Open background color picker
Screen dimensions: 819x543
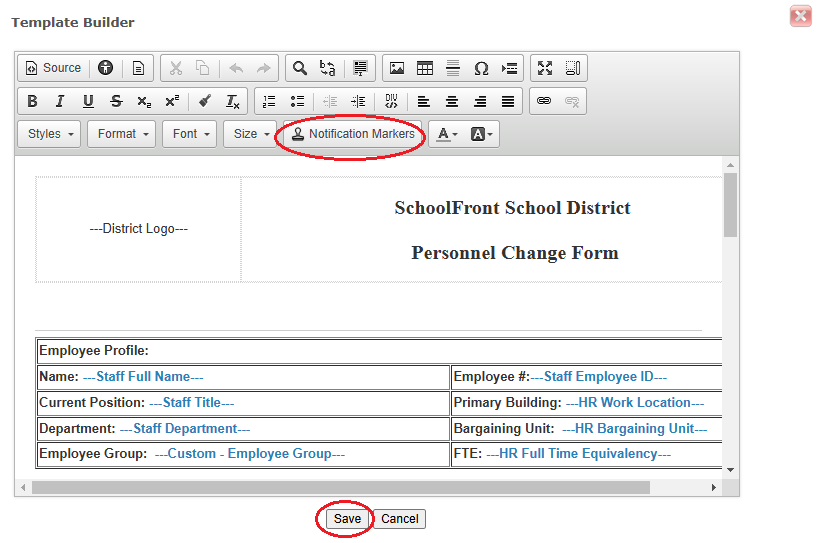[x=481, y=134]
